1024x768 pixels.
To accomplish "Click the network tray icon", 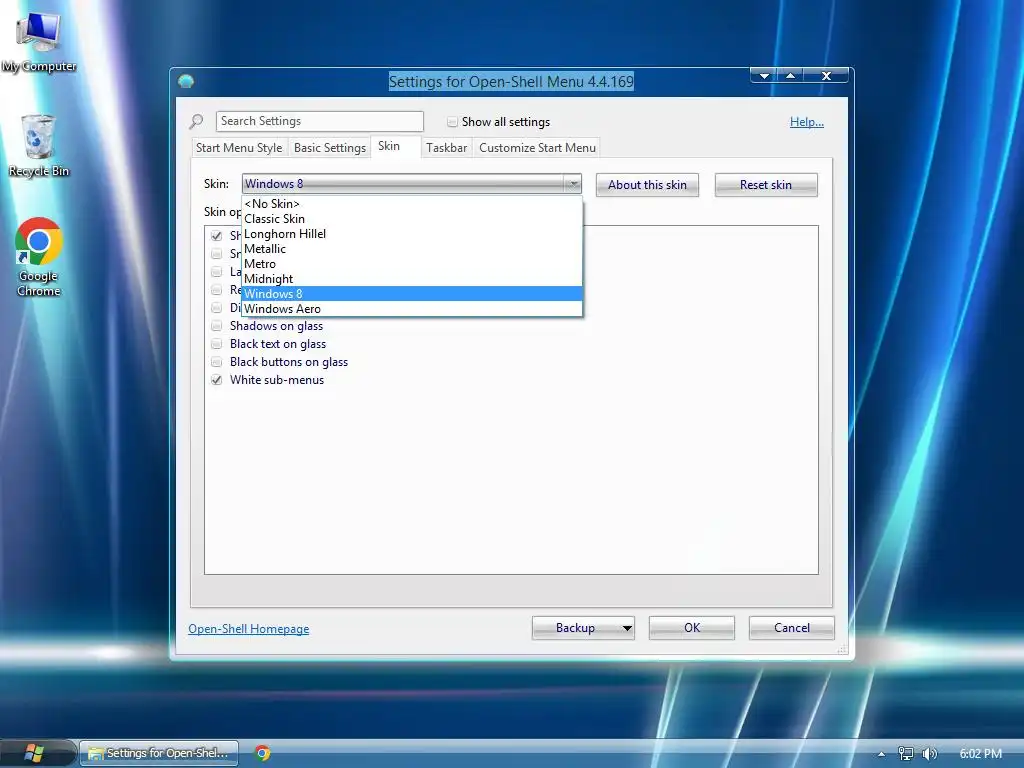I will [905, 754].
